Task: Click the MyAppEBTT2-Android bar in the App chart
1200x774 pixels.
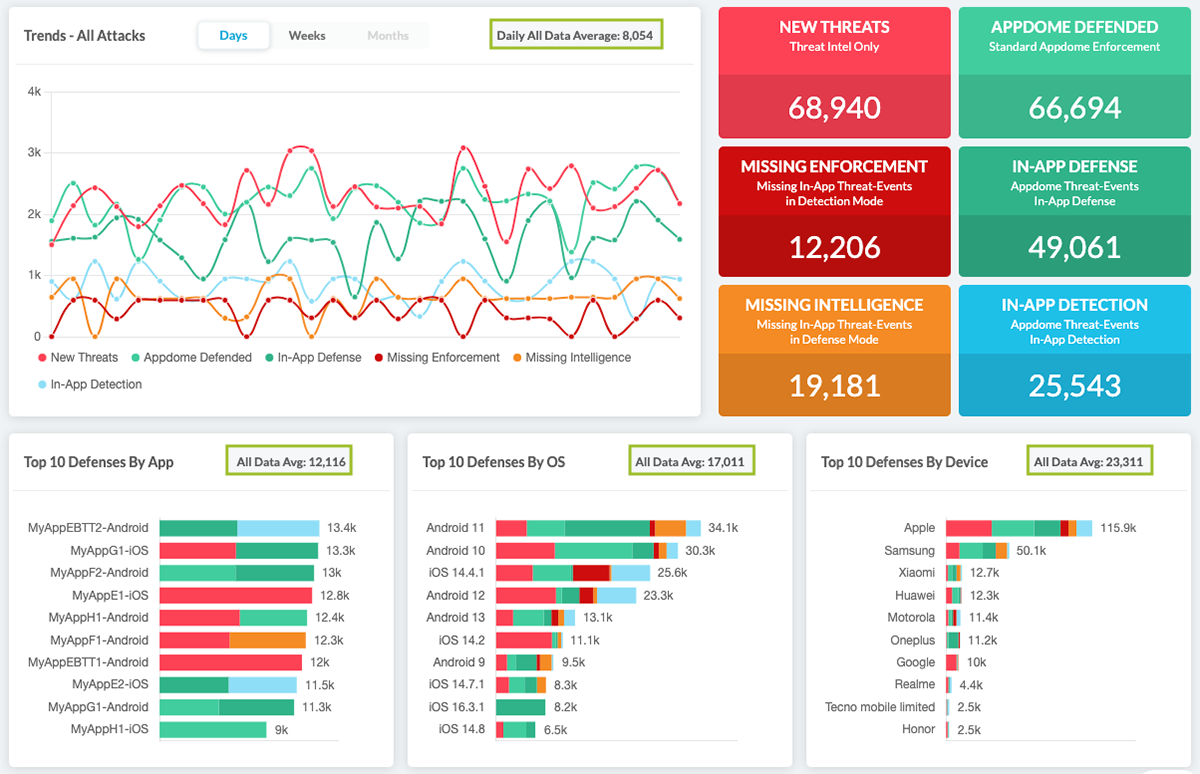Action: [x=239, y=528]
